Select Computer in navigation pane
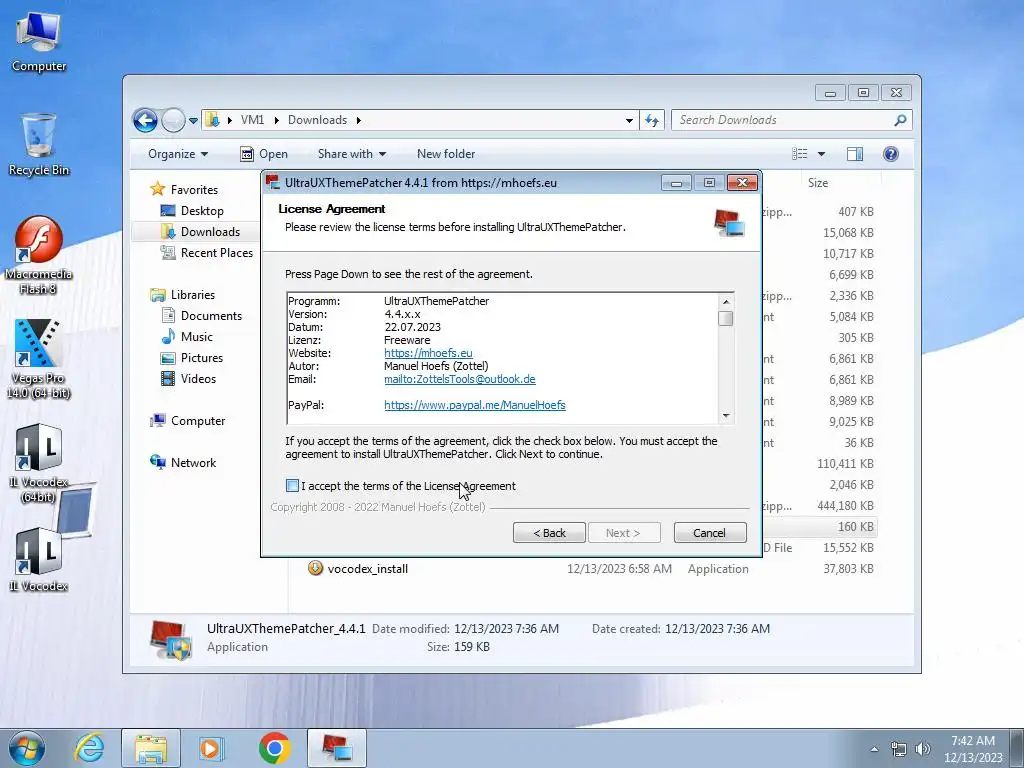The width and height of the screenshot is (1024, 768). (x=198, y=421)
